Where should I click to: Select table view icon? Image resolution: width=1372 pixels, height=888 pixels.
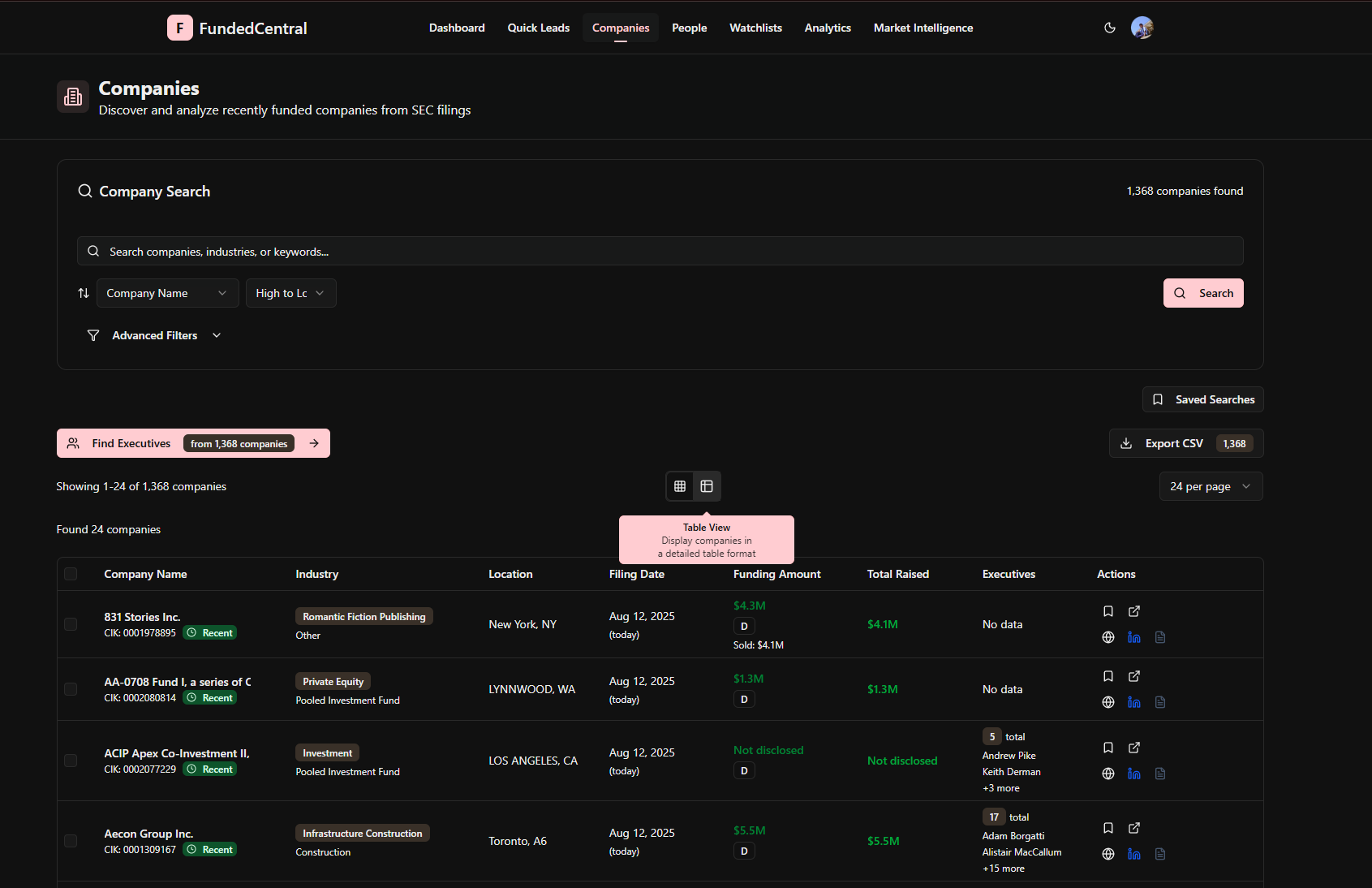pyautogui.click(x=707, y=486)
